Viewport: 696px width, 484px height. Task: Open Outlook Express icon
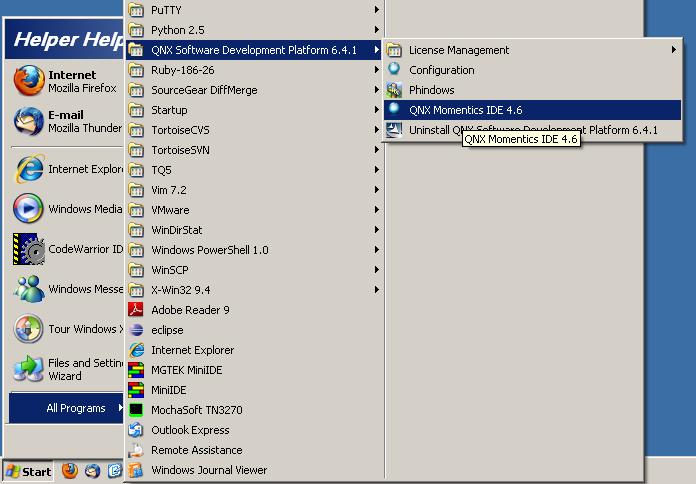(x=136, y=430)
